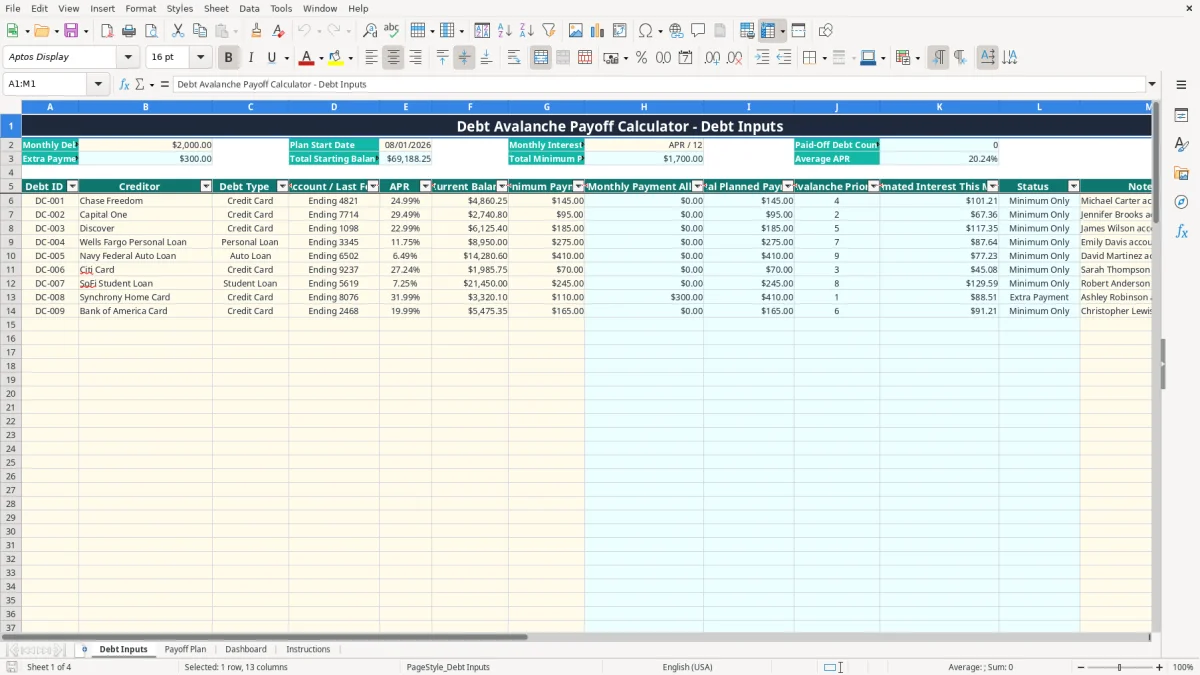Cut the selection with scissors icon
Screen dimensions: 1200x675
click(x=177, y=31)
